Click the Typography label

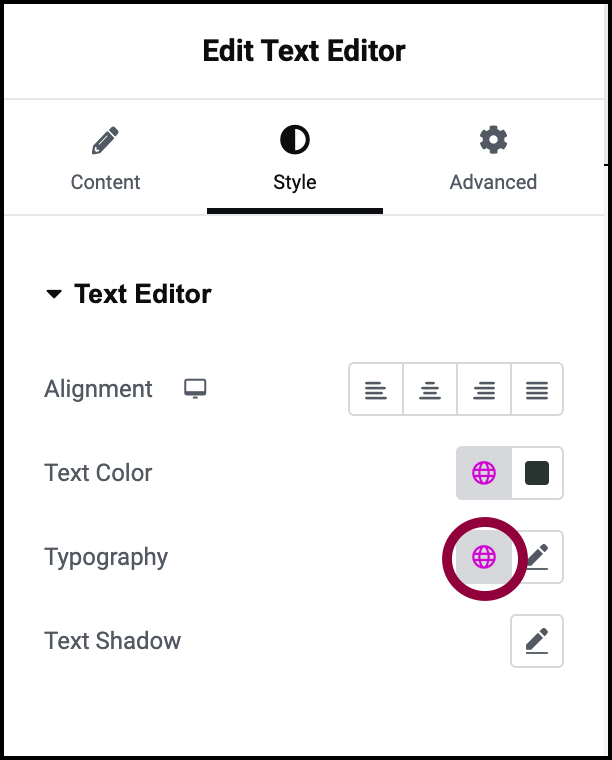(x=106, y=557)
